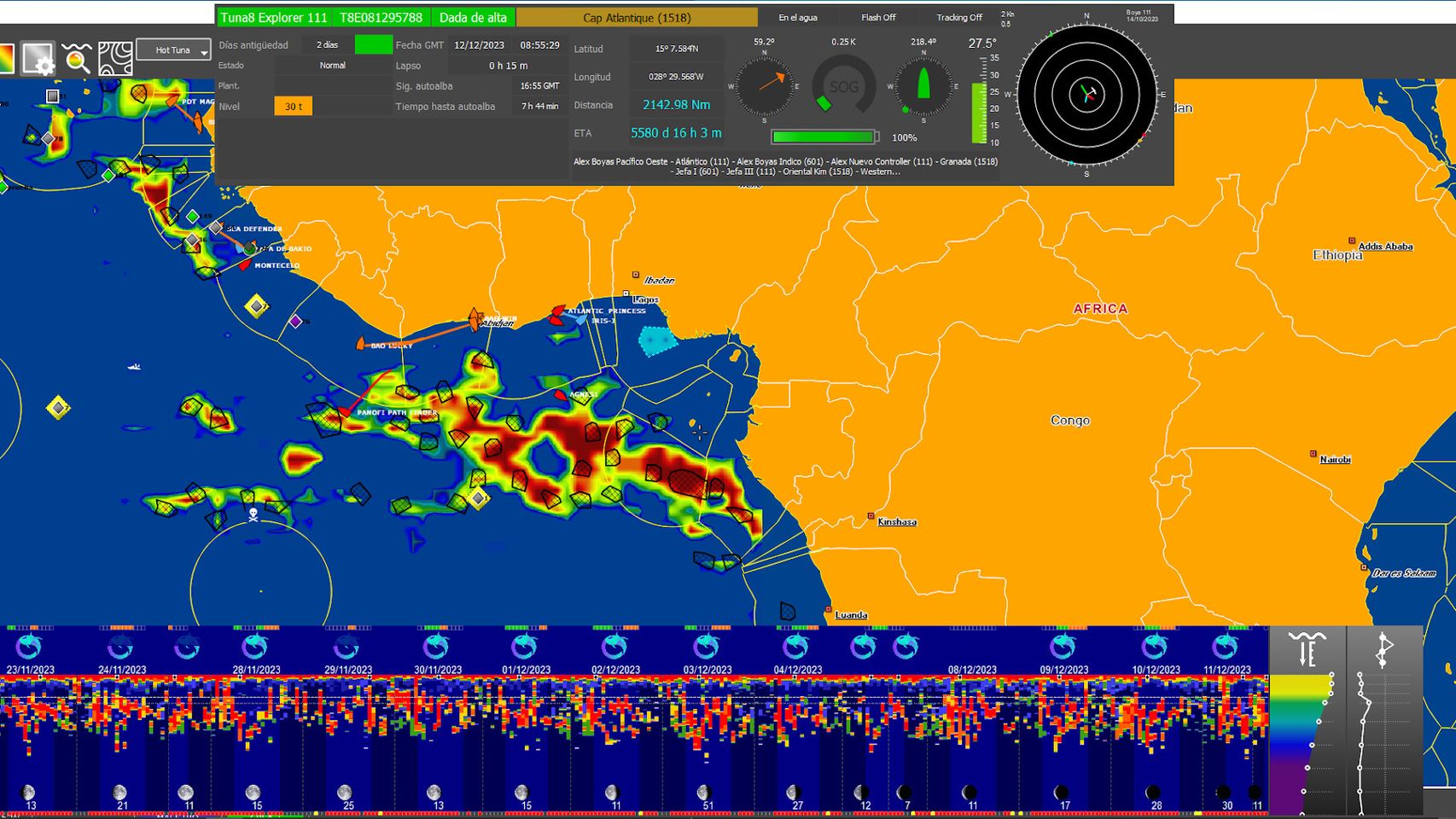
Task: Select the Addis Ababa city marker
Action: [1352, 241]
